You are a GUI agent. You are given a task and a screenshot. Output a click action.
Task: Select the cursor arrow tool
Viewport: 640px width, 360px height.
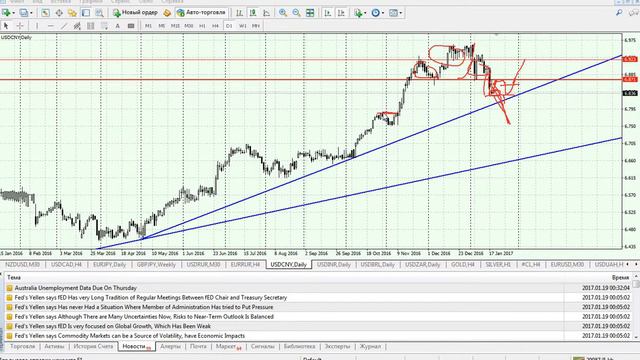(6, 26)
